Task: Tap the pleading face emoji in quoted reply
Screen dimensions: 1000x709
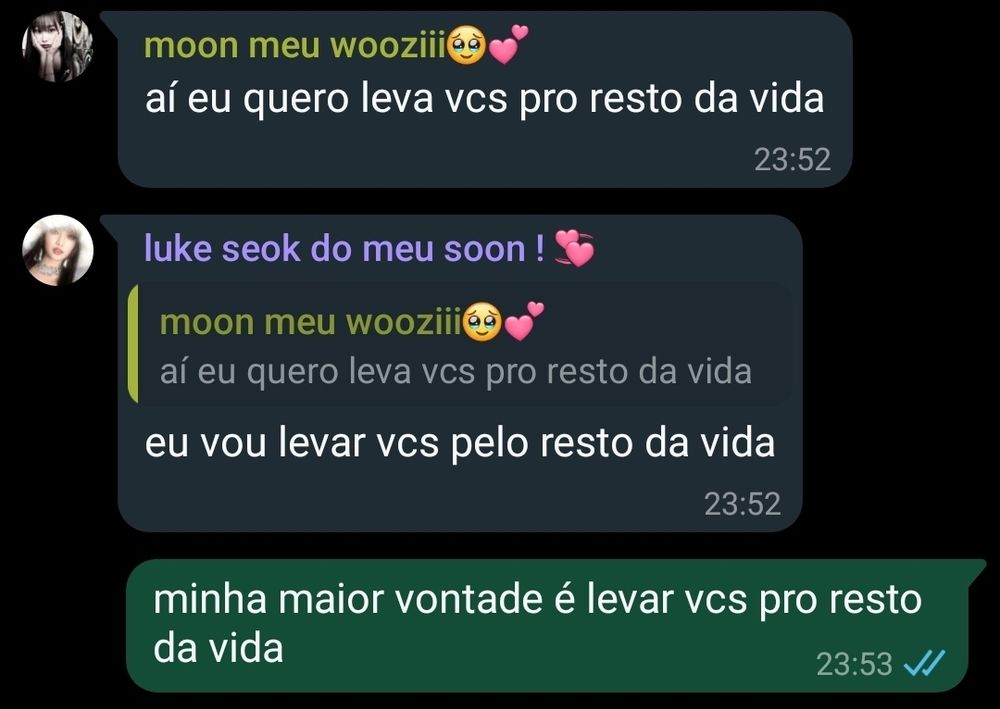Action: 482,322
